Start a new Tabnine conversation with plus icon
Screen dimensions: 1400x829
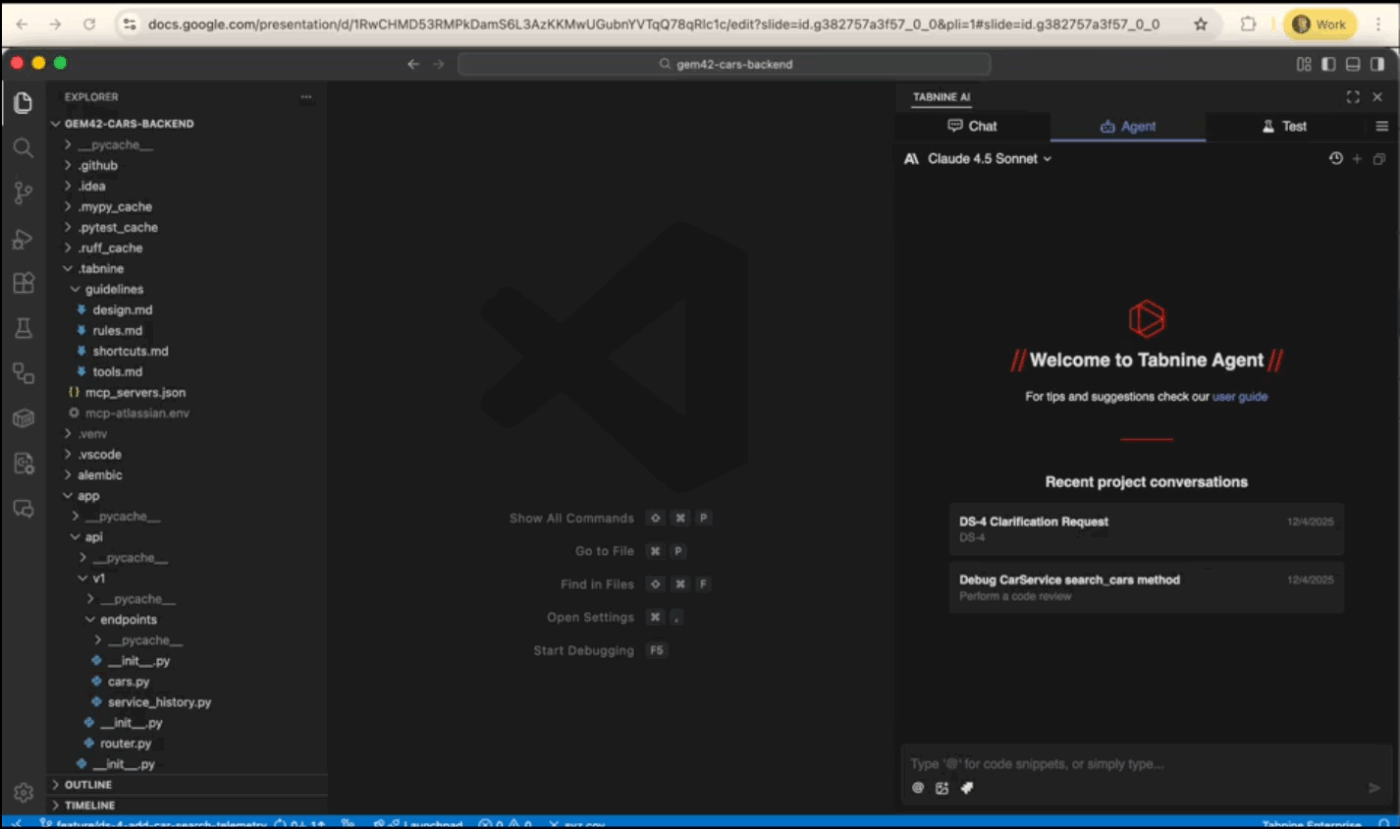[x=1357, y=158]
